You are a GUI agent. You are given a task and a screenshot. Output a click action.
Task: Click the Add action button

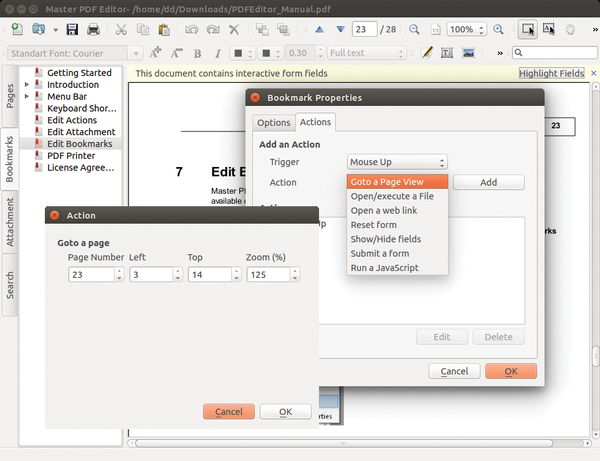pyautogui.click(x=488, y=182)
